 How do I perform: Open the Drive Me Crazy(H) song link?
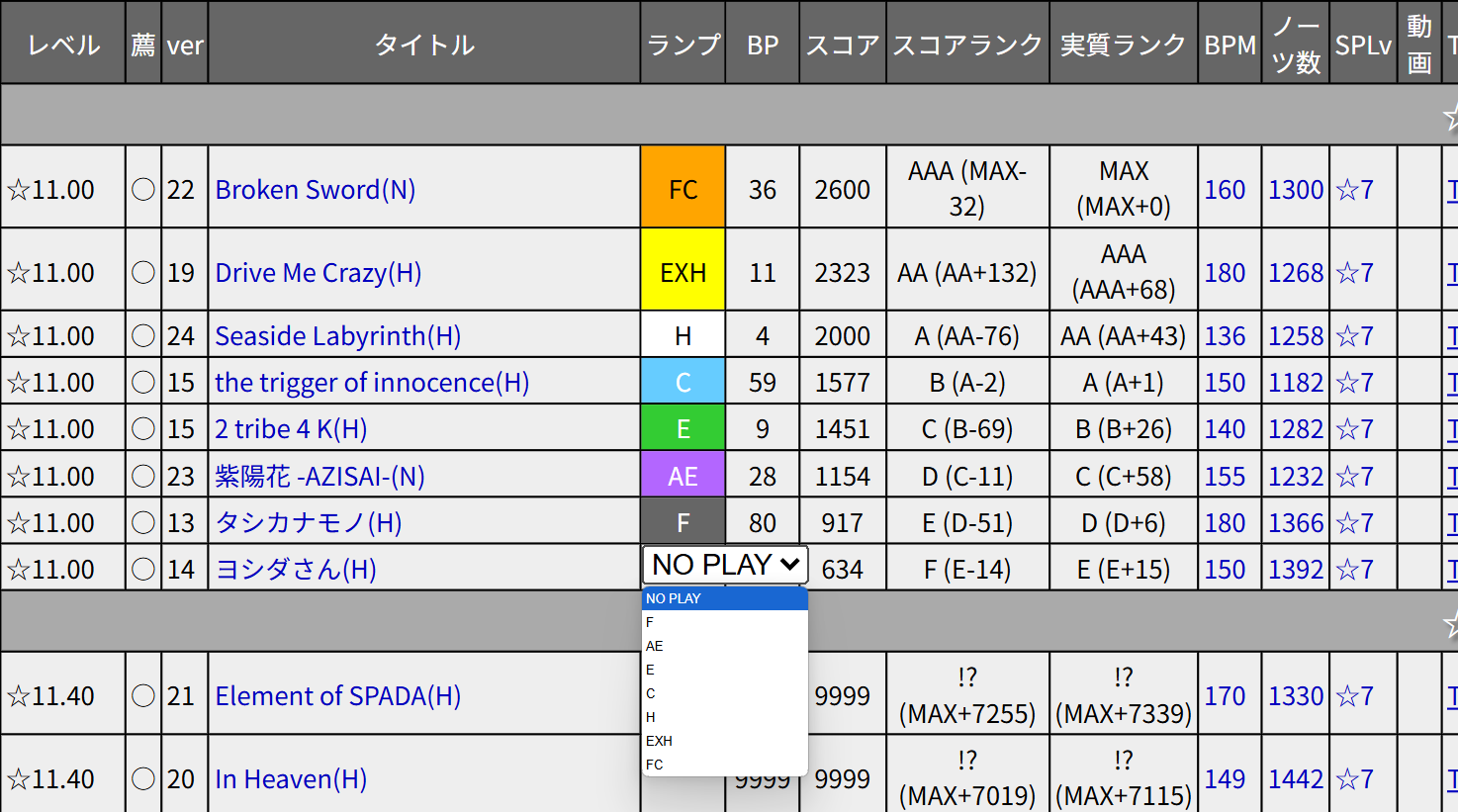(x=319, y=272)
